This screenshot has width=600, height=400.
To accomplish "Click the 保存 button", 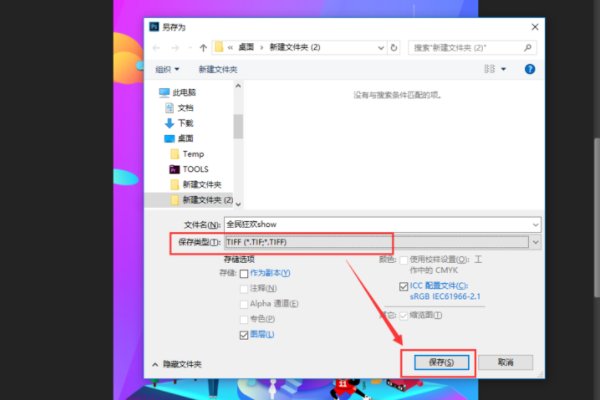I will [441, 362].
